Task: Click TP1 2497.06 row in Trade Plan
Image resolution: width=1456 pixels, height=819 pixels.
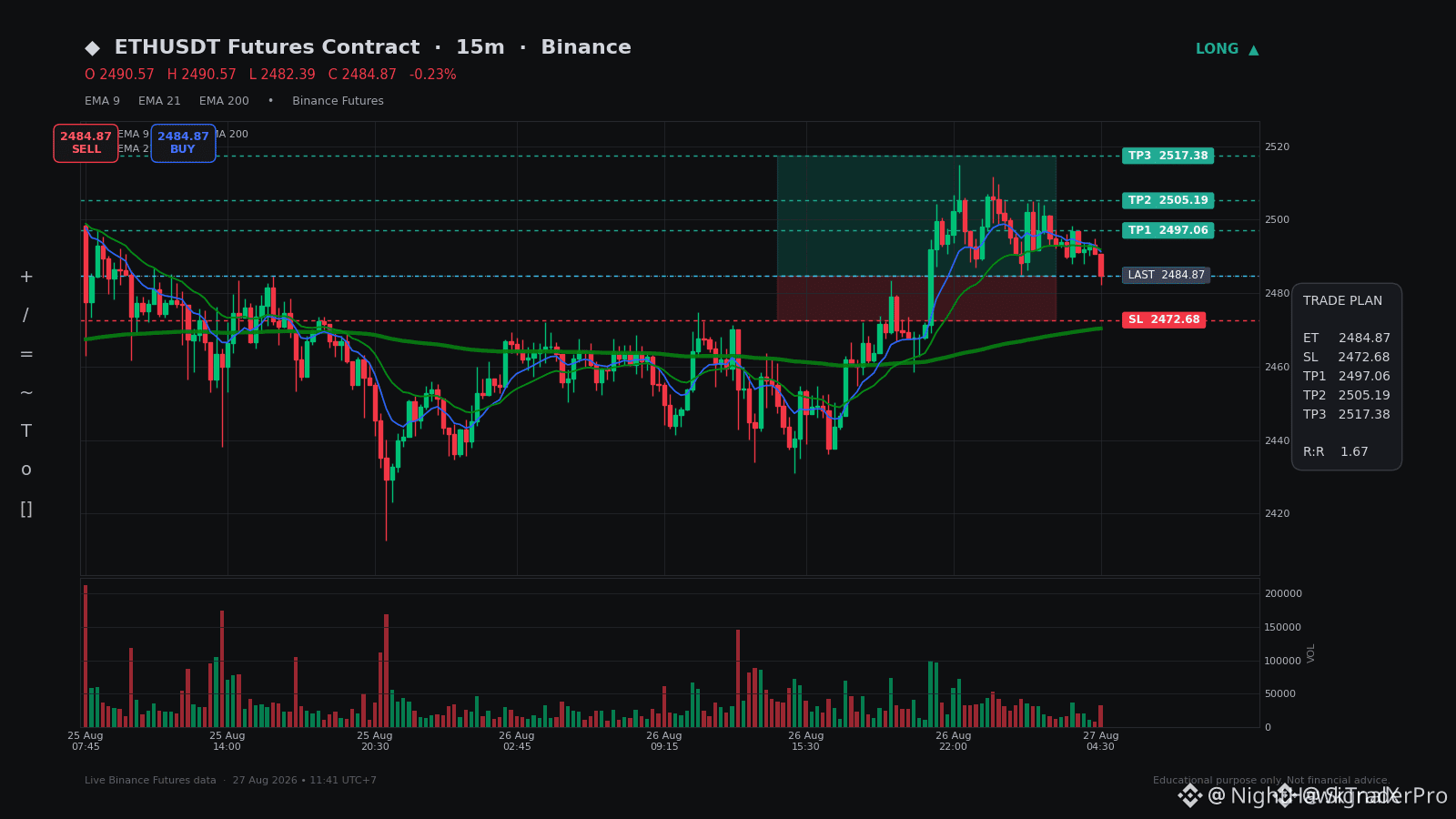Action: pos(1347,377)
